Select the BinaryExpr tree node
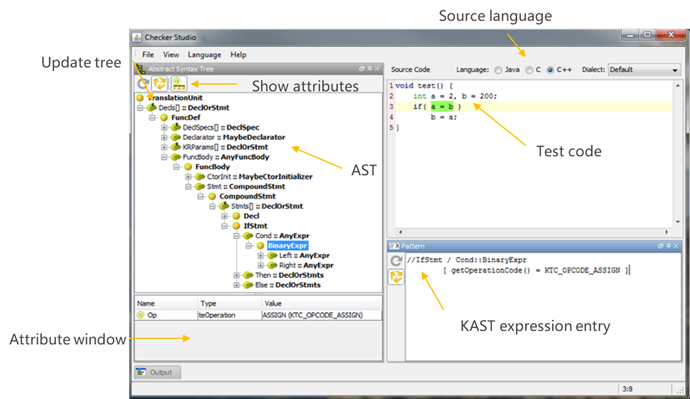690x399 pixels. 287,245
